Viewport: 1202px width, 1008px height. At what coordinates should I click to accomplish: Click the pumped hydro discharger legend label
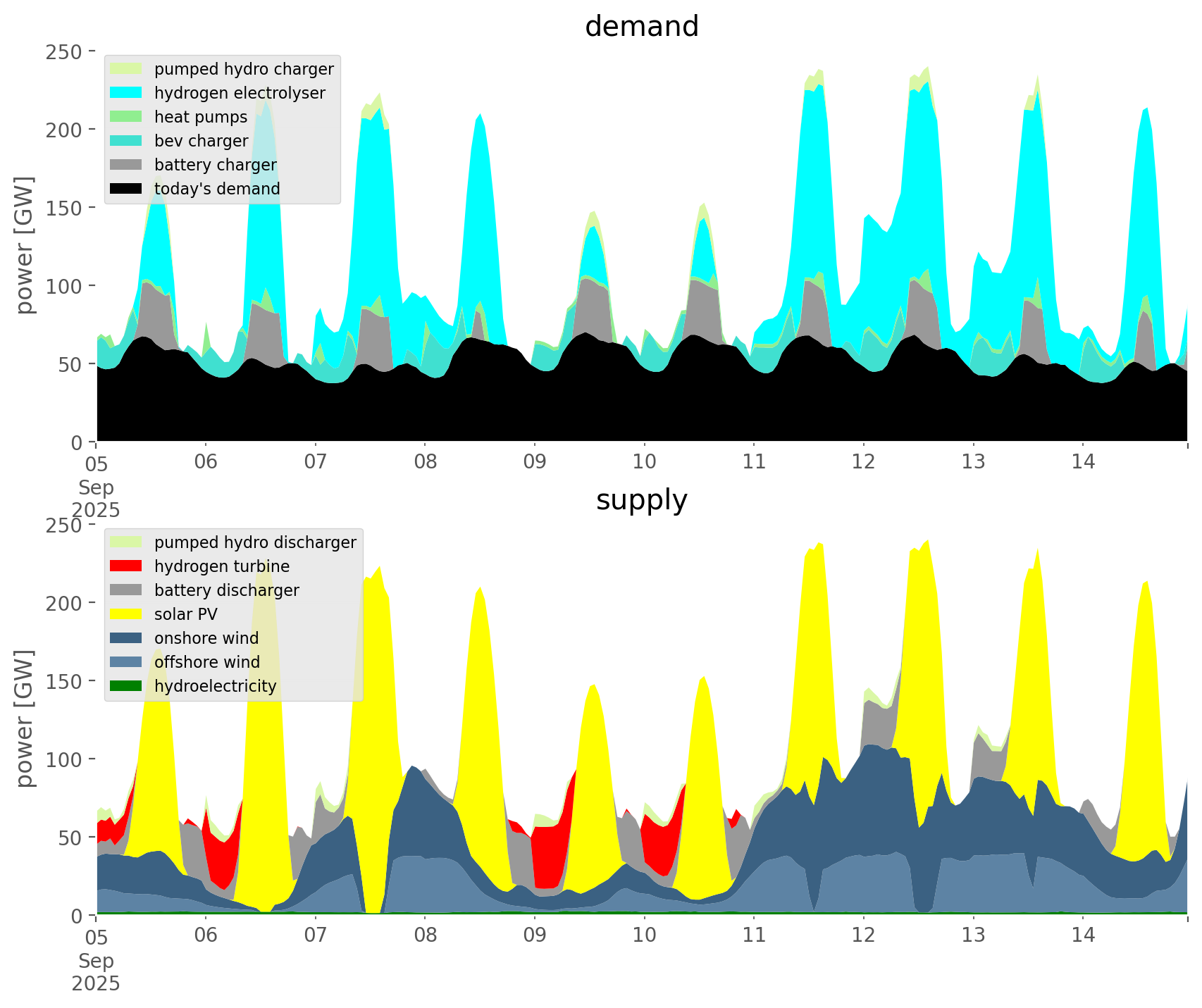pyautogui.click(x=255, y=542)
